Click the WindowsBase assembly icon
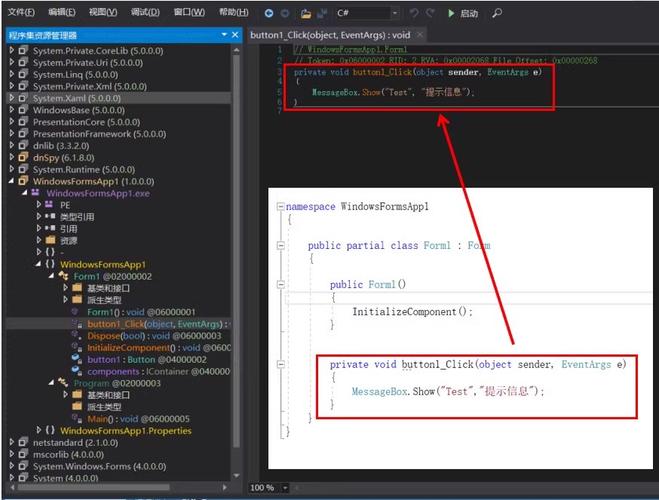This screenshot has height=500, width=659. 23,110
